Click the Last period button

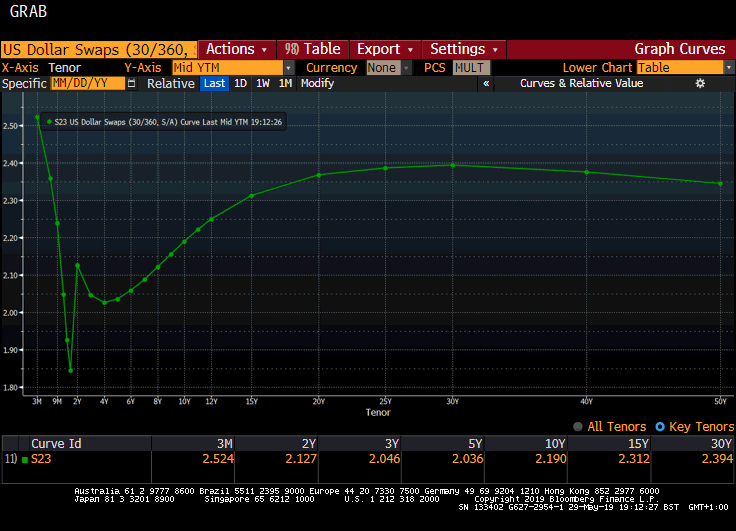point(214,84)
